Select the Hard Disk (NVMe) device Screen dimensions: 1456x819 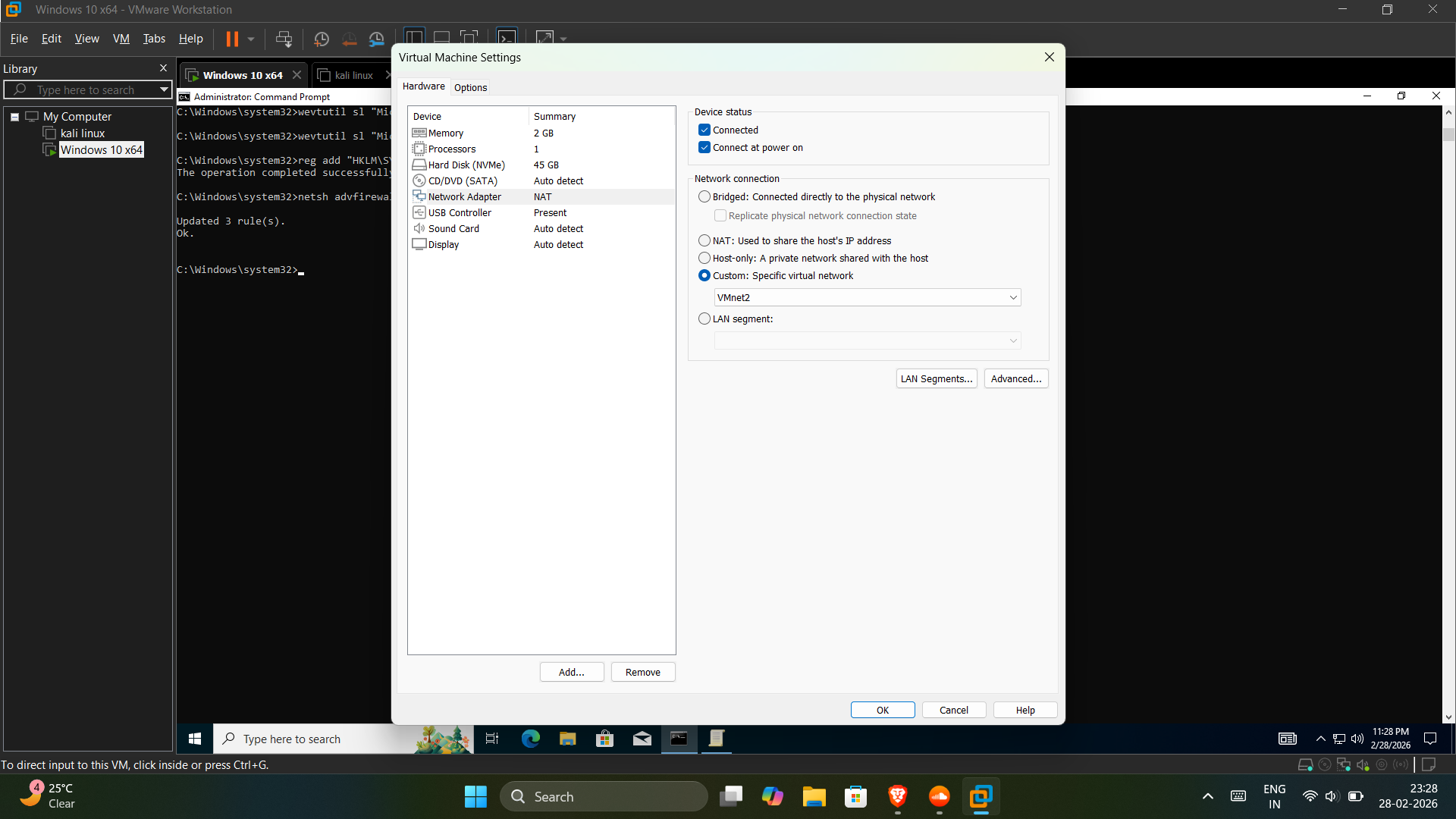click(541, 165)
